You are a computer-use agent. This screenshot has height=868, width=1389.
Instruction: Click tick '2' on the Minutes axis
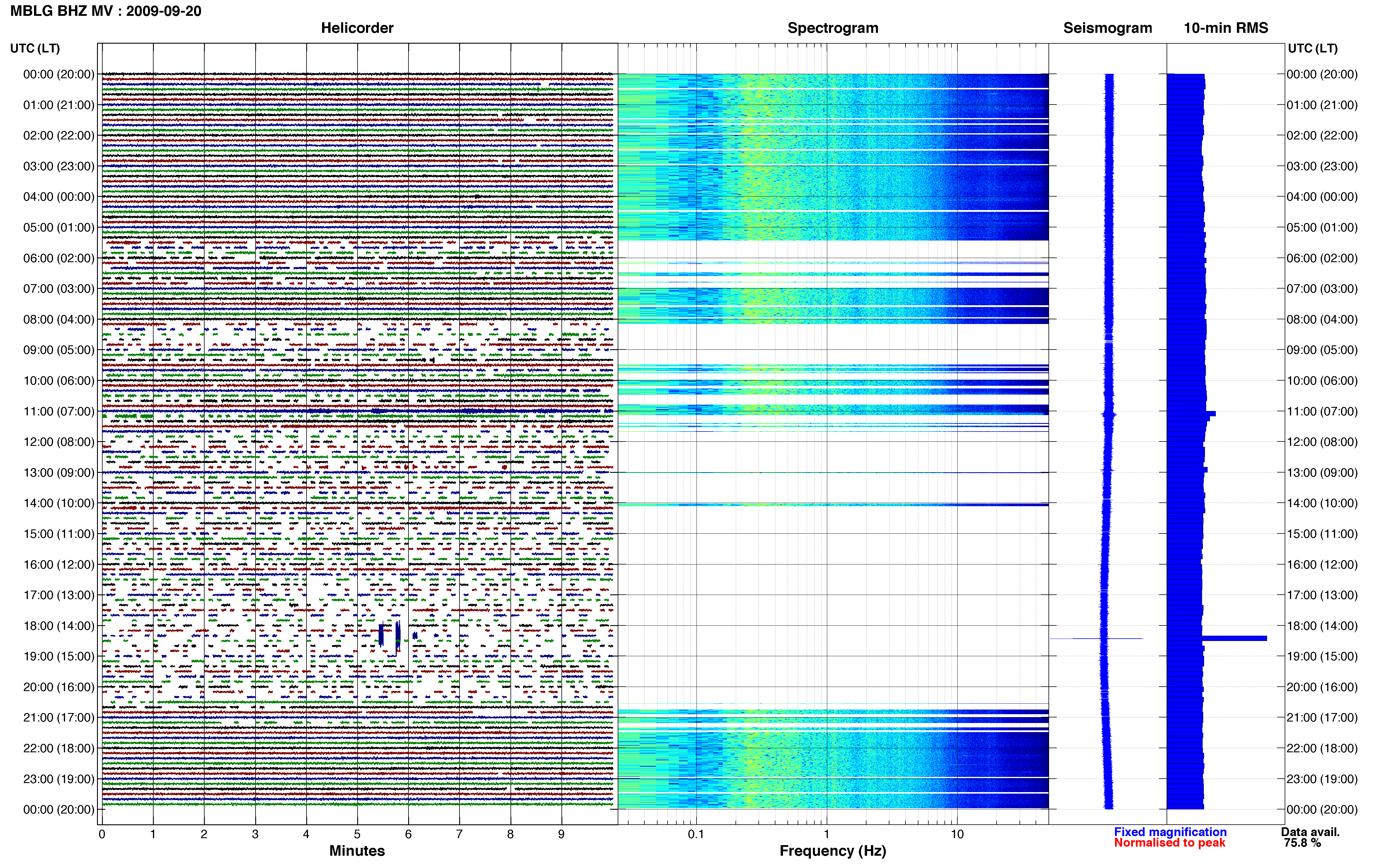(x=204, y=834)
